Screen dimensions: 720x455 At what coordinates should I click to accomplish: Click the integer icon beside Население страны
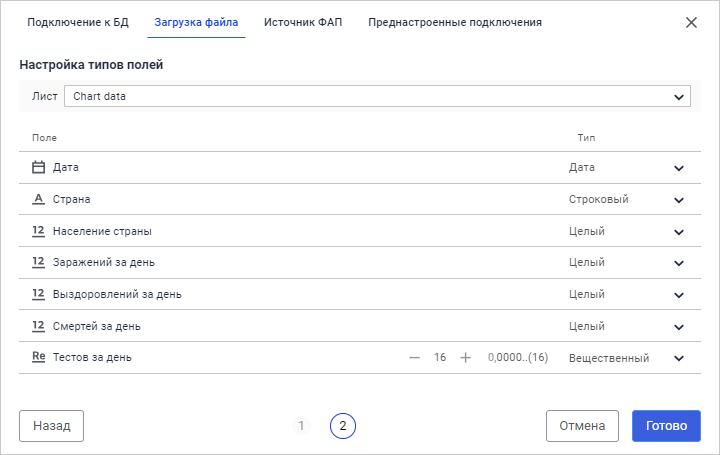pos(39,231)
